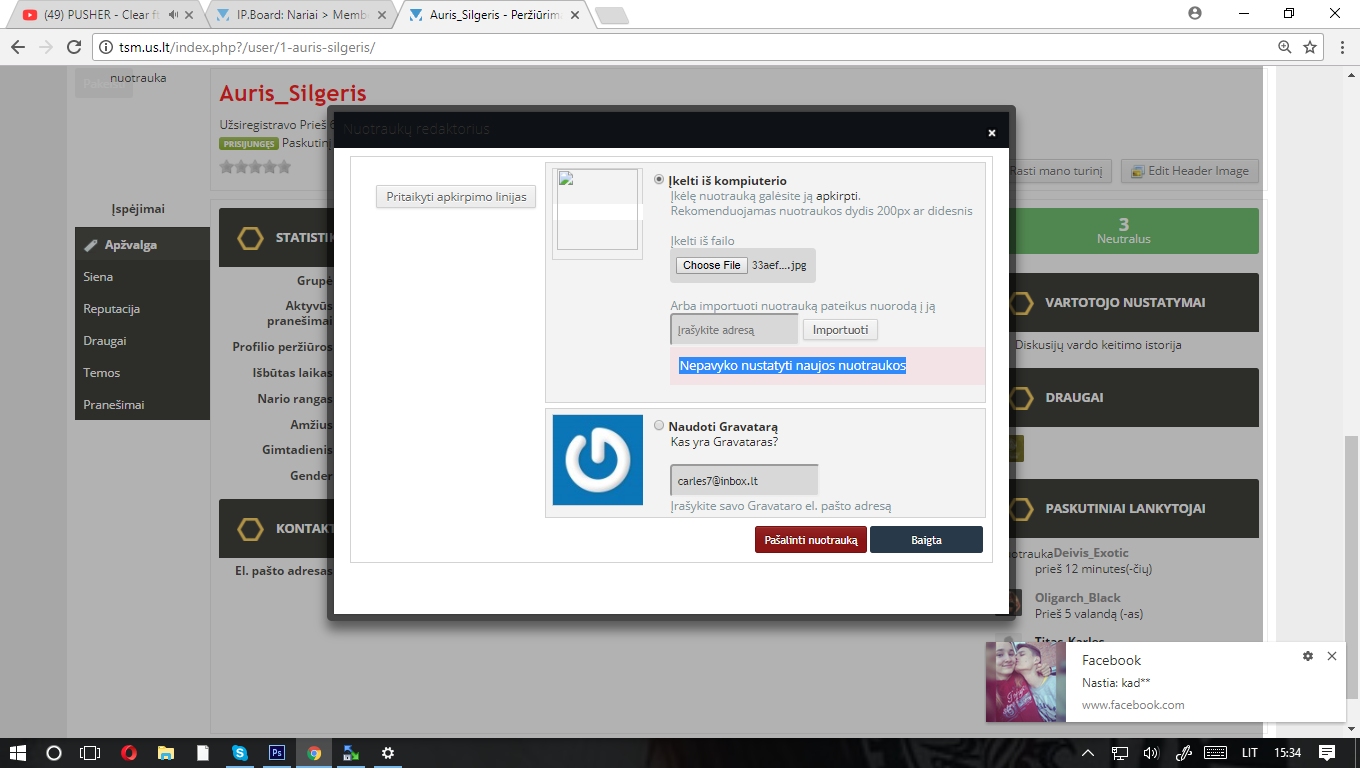The image size is (1360, 768).
Task: Click Gravatar email input field
Action: pyautogui.click(x=744, y=480)
